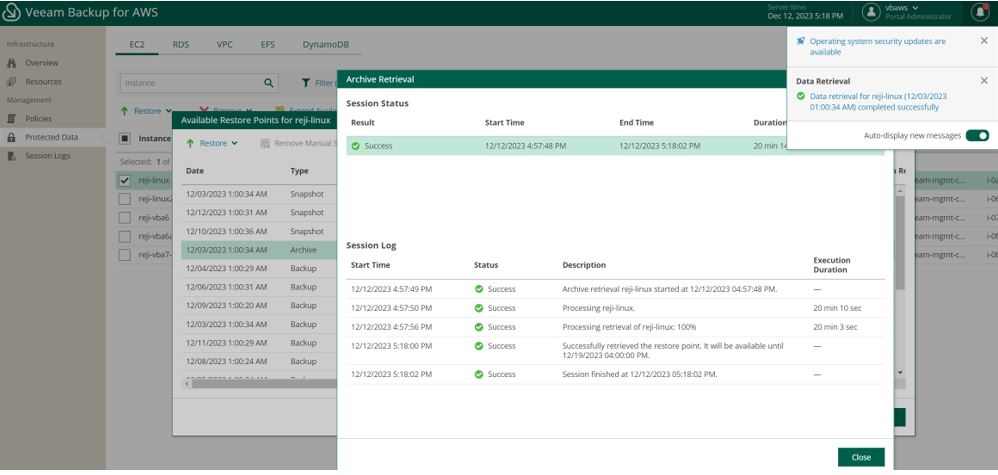Uncheck the reji-linux instance checkbox
This screenshot has width=998, height=475.
[x=125, y=180]
